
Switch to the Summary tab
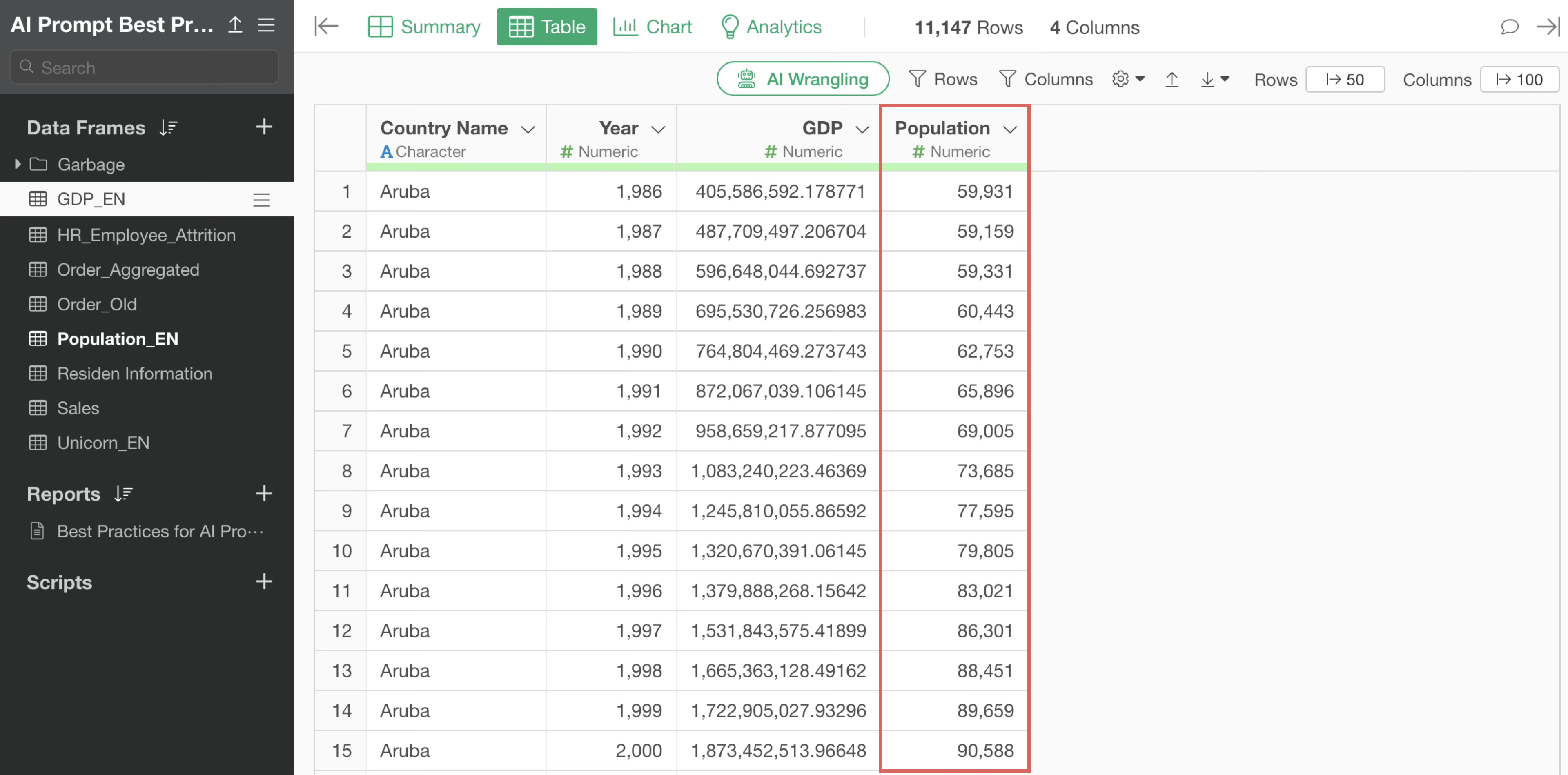(x=424, y=27)
